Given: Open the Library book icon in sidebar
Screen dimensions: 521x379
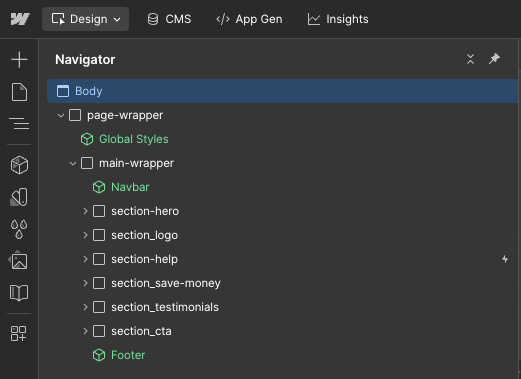Looking at the screenshot, I should pyautogui.click(x=19, y=293).
